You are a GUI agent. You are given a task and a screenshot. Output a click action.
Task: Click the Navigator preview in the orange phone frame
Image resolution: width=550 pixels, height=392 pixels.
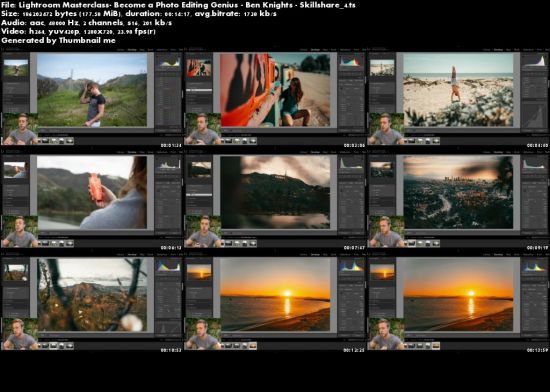[x=15, y=170]
